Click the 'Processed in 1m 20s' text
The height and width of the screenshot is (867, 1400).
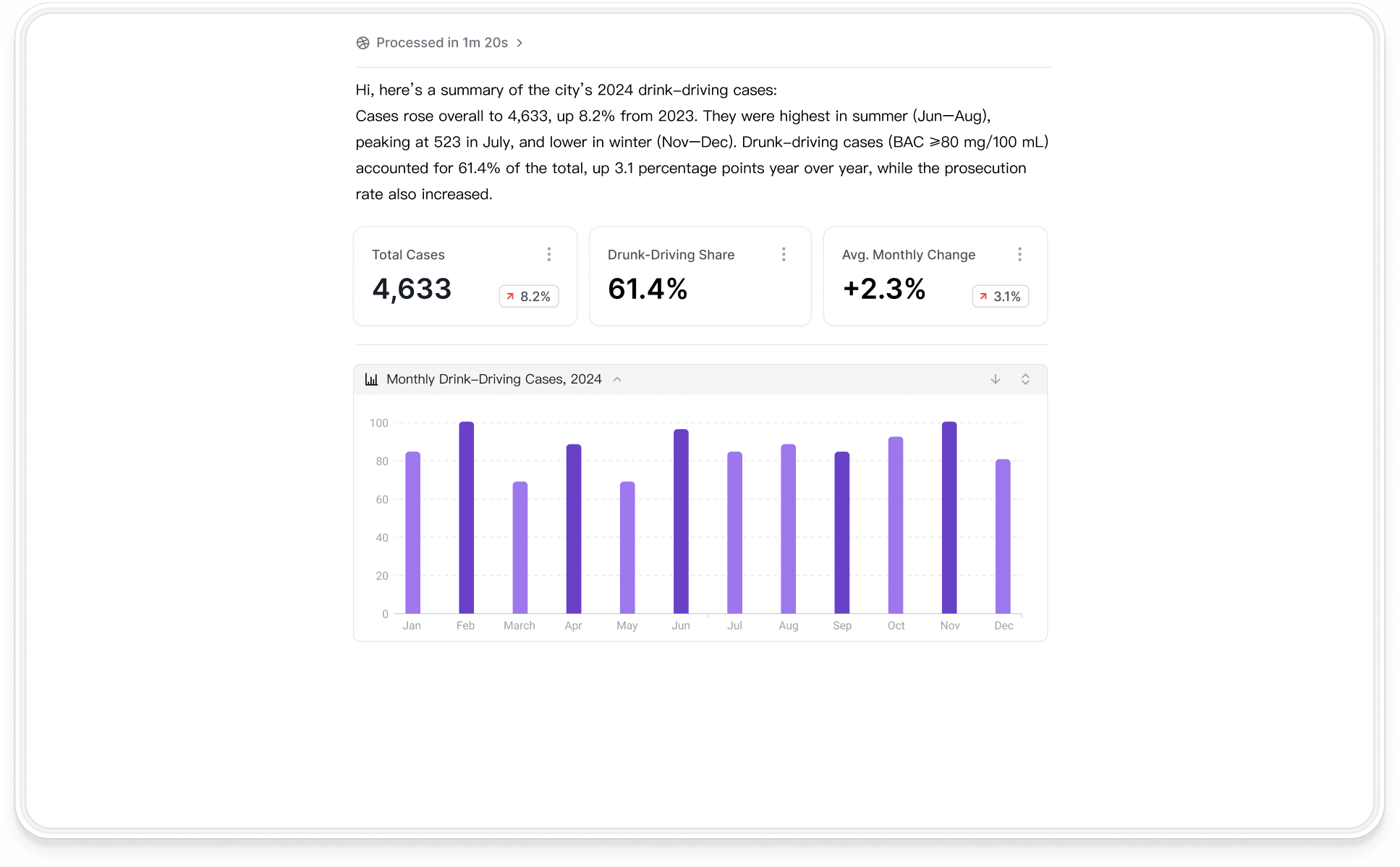442,43
